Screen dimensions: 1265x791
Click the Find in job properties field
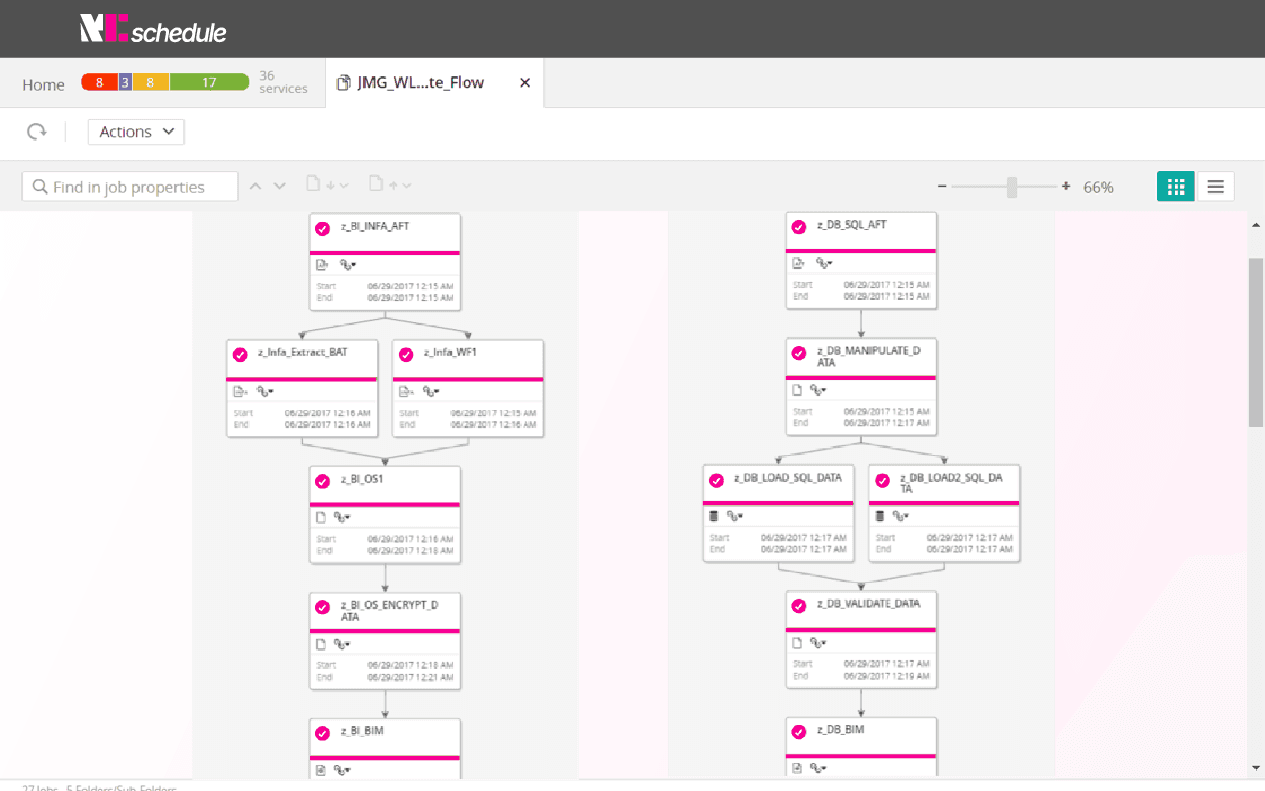click(130, 187)
